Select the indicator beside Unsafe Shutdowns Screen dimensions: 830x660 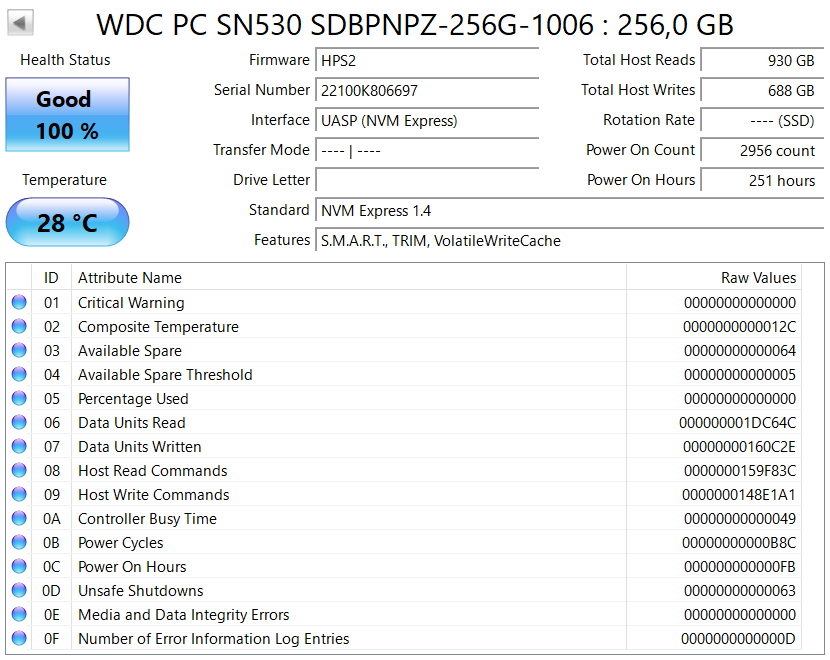click(x=19, y=590)
